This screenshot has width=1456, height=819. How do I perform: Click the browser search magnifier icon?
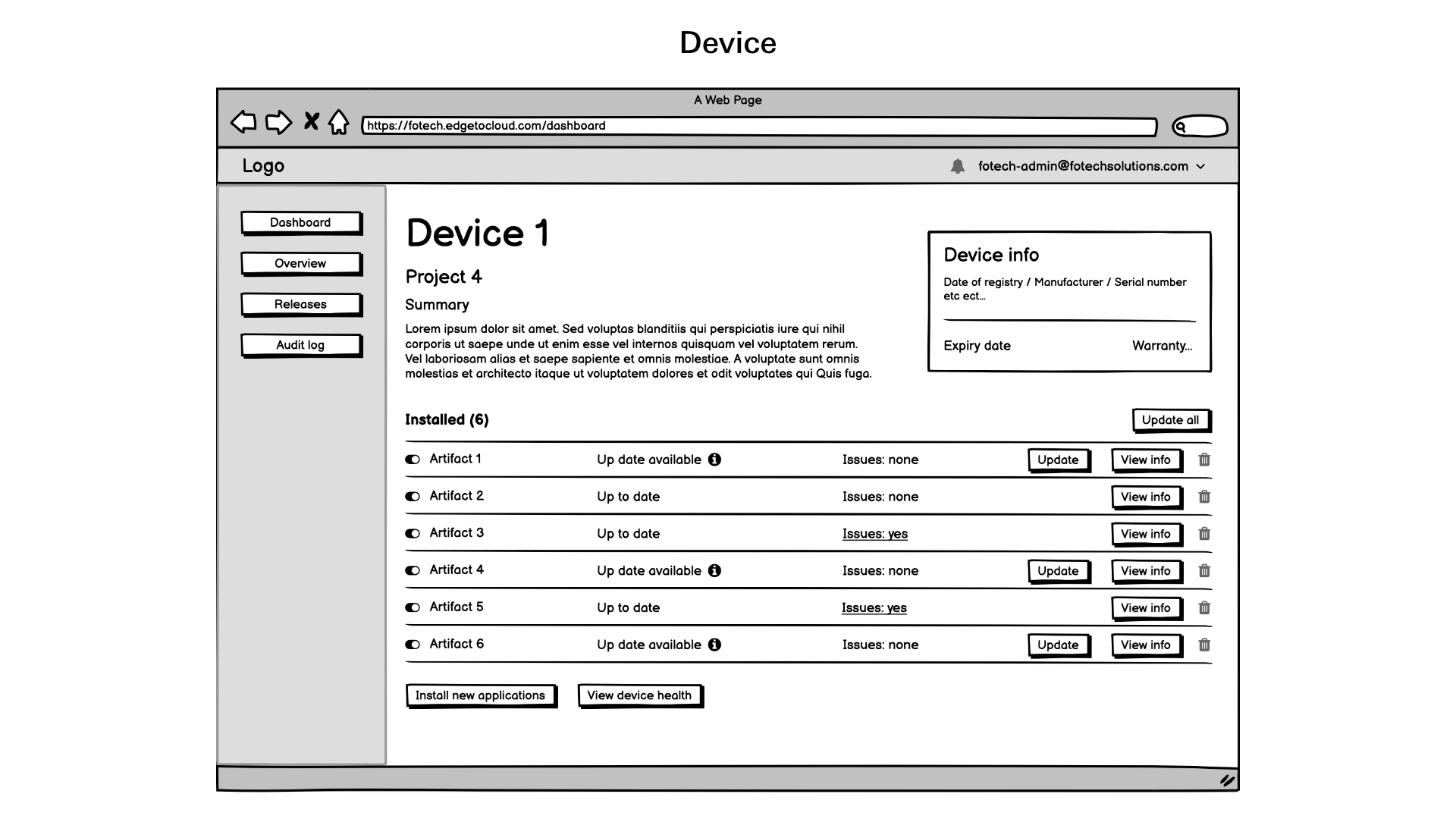1181,127
